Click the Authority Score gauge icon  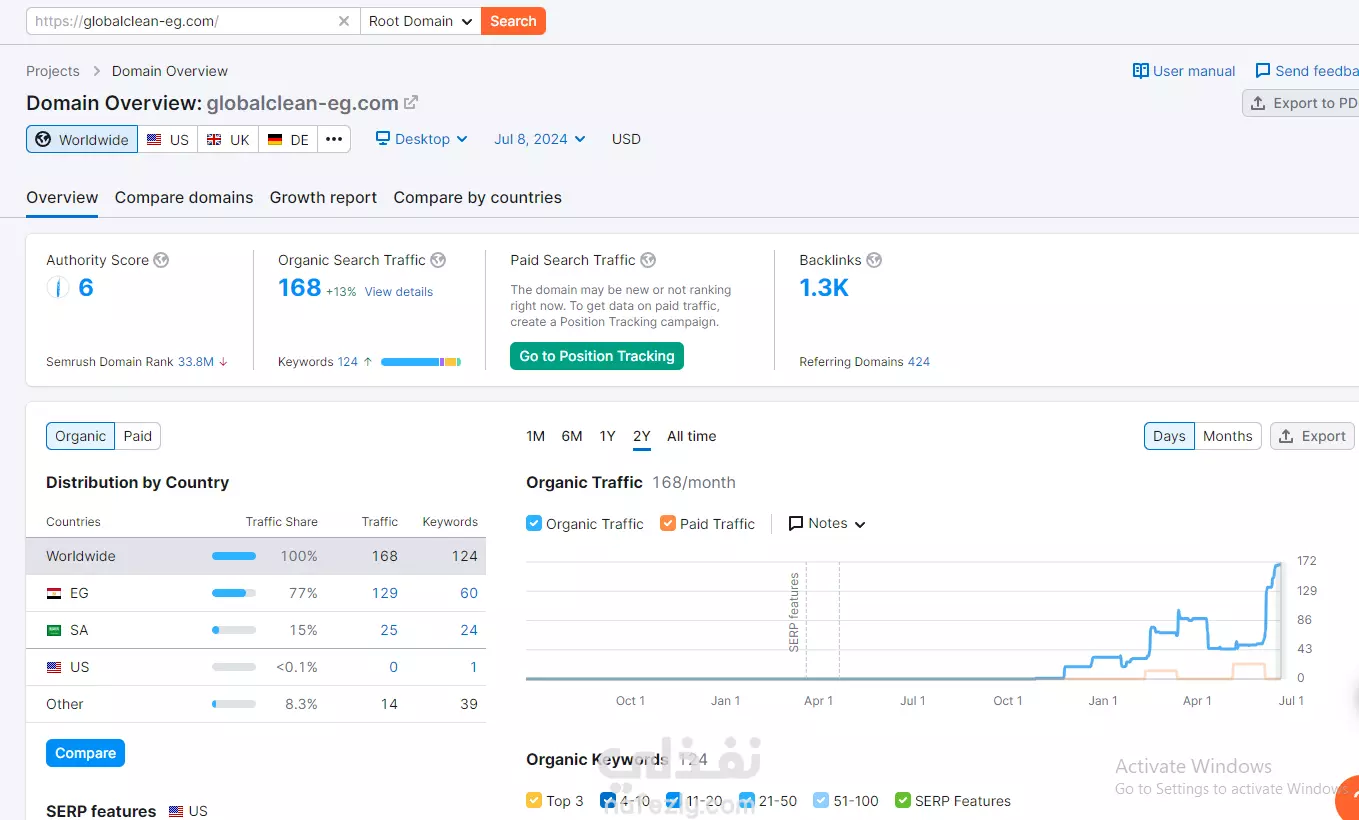tap(57, 288)
